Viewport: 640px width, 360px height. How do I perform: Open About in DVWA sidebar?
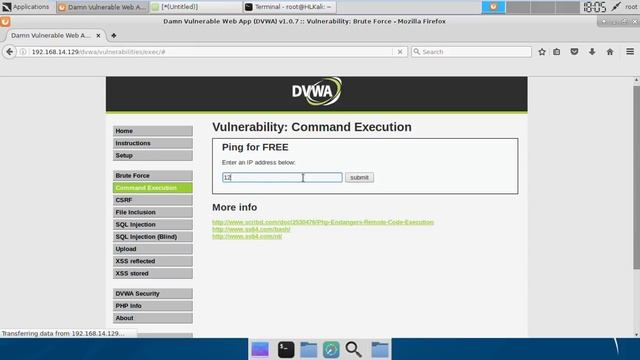(153, 318)
